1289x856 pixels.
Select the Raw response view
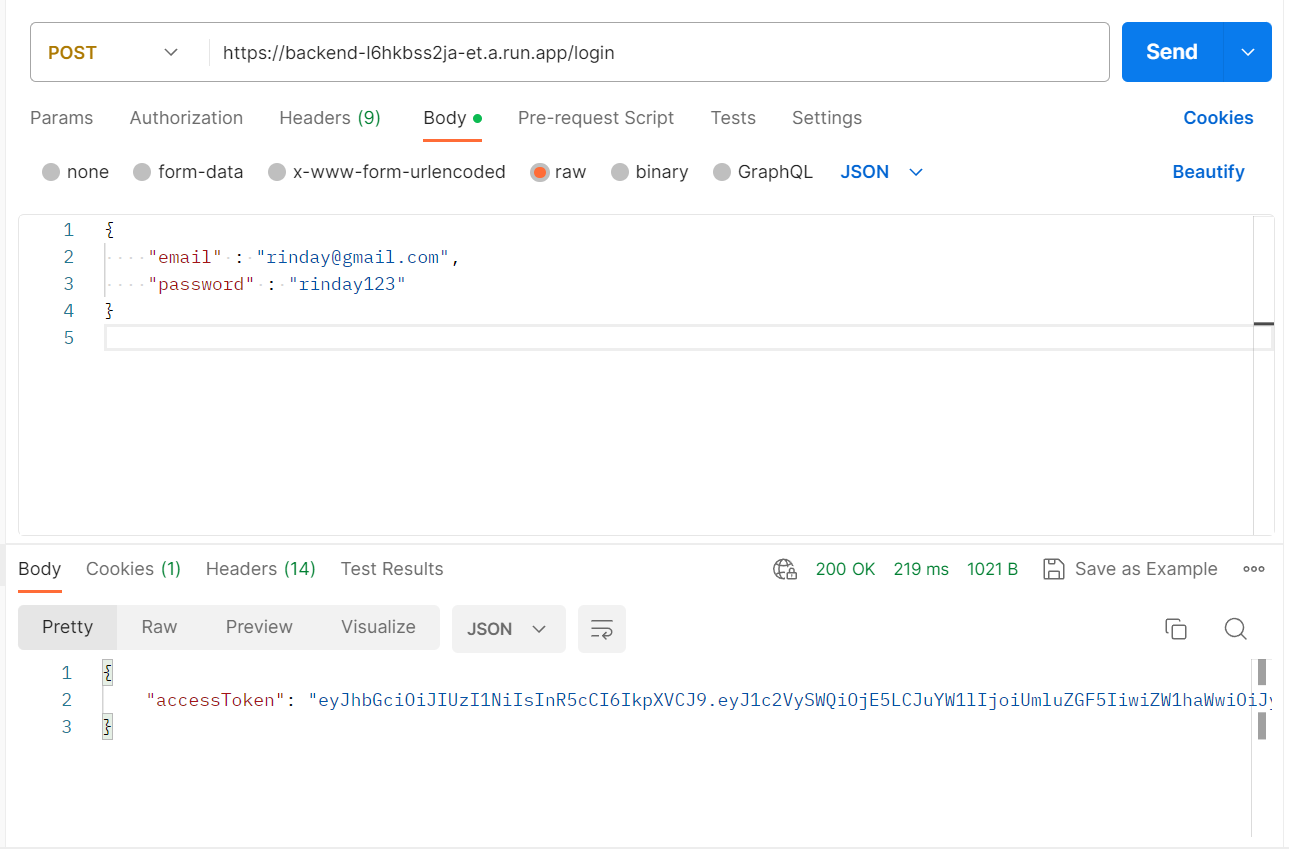point(159,627)
